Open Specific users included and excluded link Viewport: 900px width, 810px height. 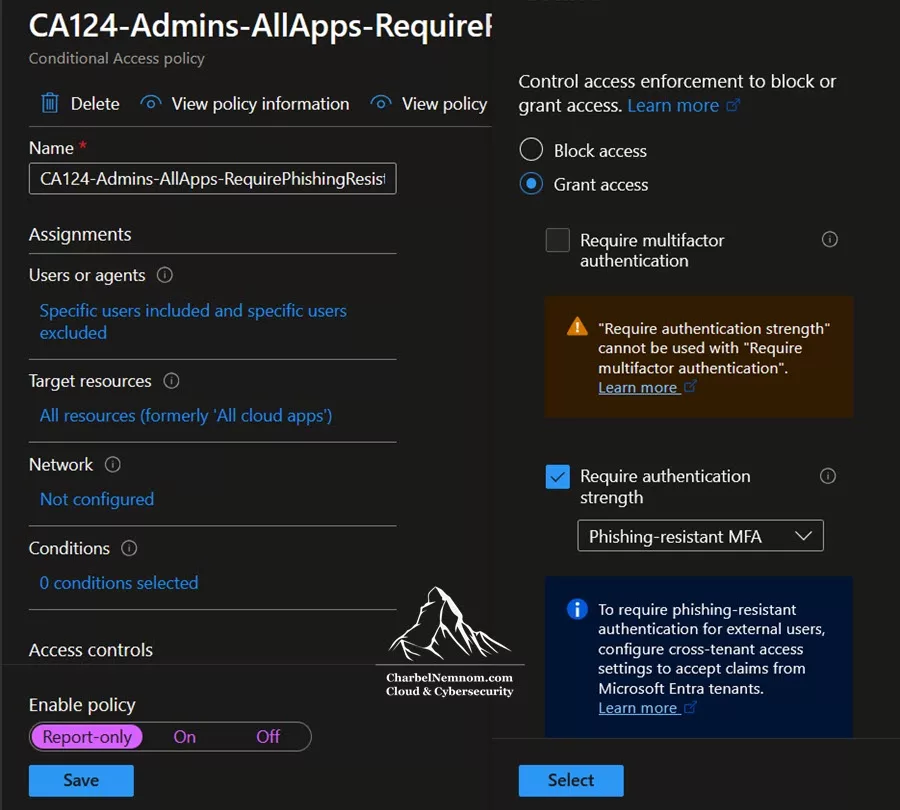tap(193, 321)
